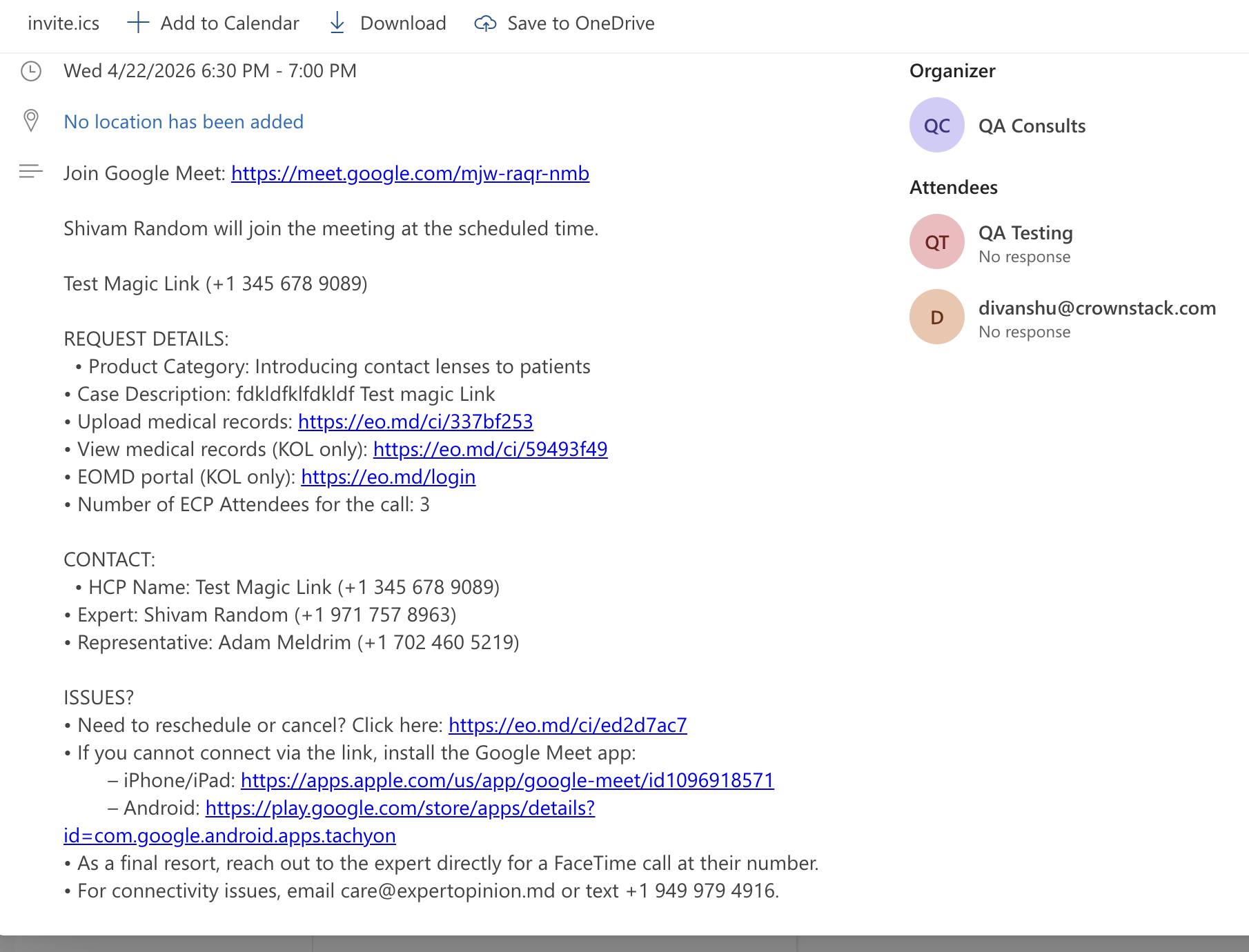Click the HCP Name Test Magic Link line
Viewport: 1249px width, 952px height.
point(287,587)
